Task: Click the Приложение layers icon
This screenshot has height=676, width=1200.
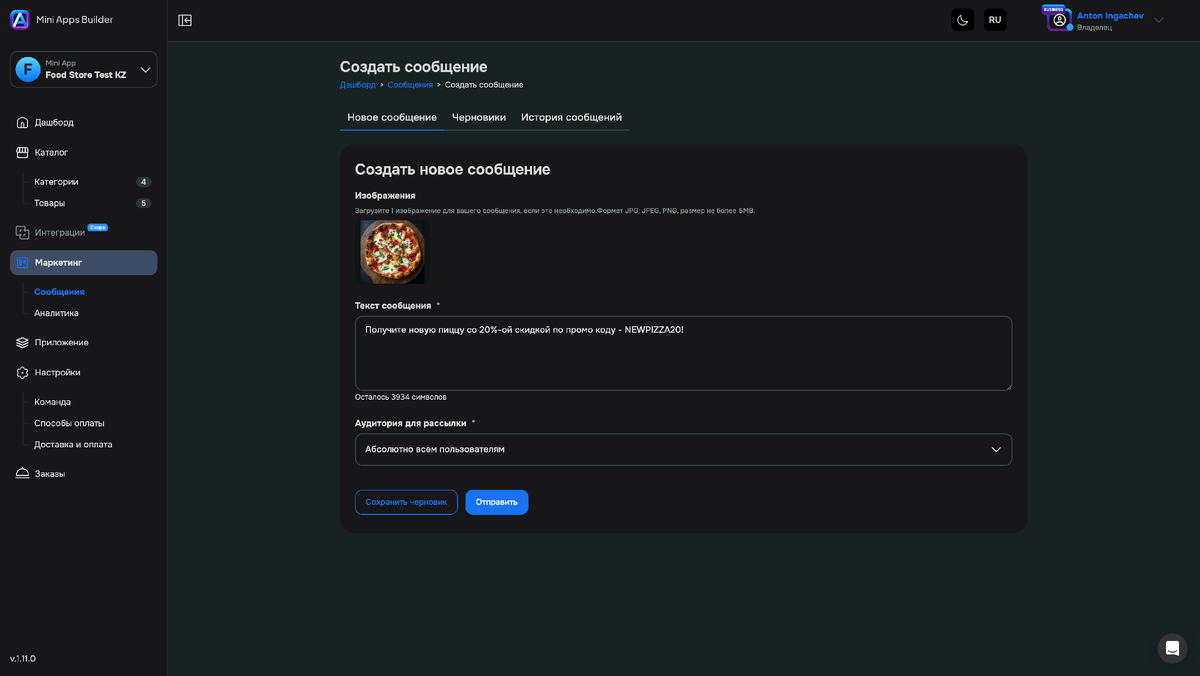Action: [x=23, y=342]
